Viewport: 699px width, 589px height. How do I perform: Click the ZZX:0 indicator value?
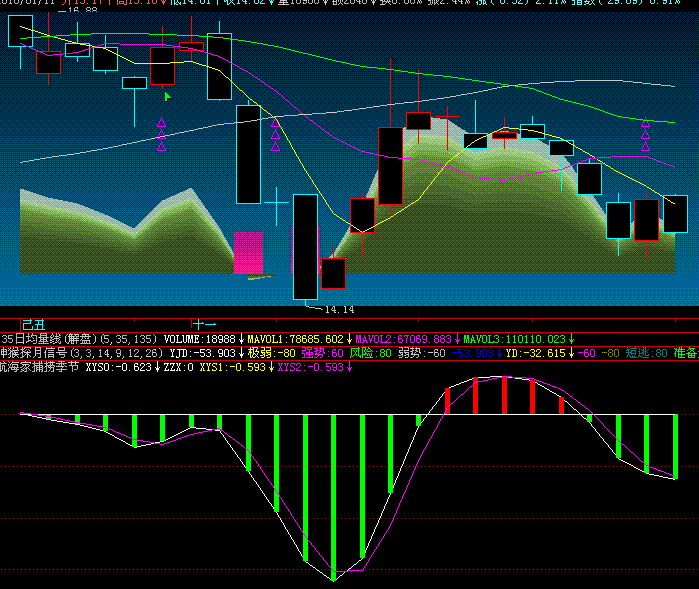(178, 367)
